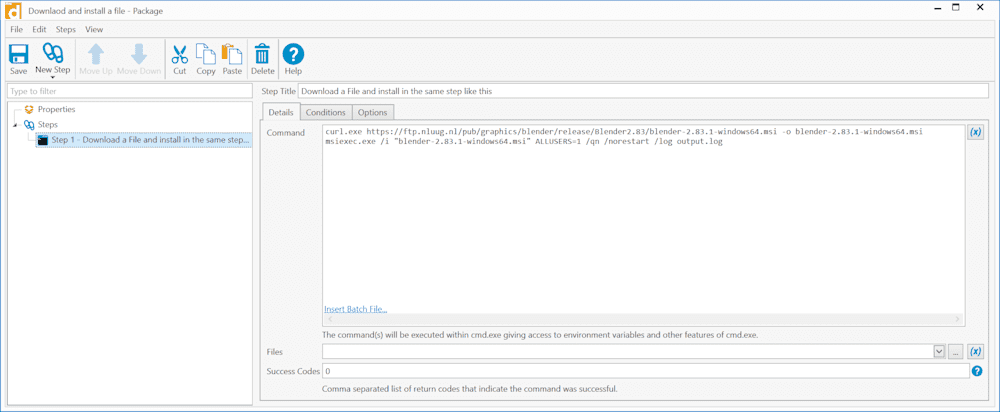
Task: Select Step 1 in the tree
Action: click(143, 140)
